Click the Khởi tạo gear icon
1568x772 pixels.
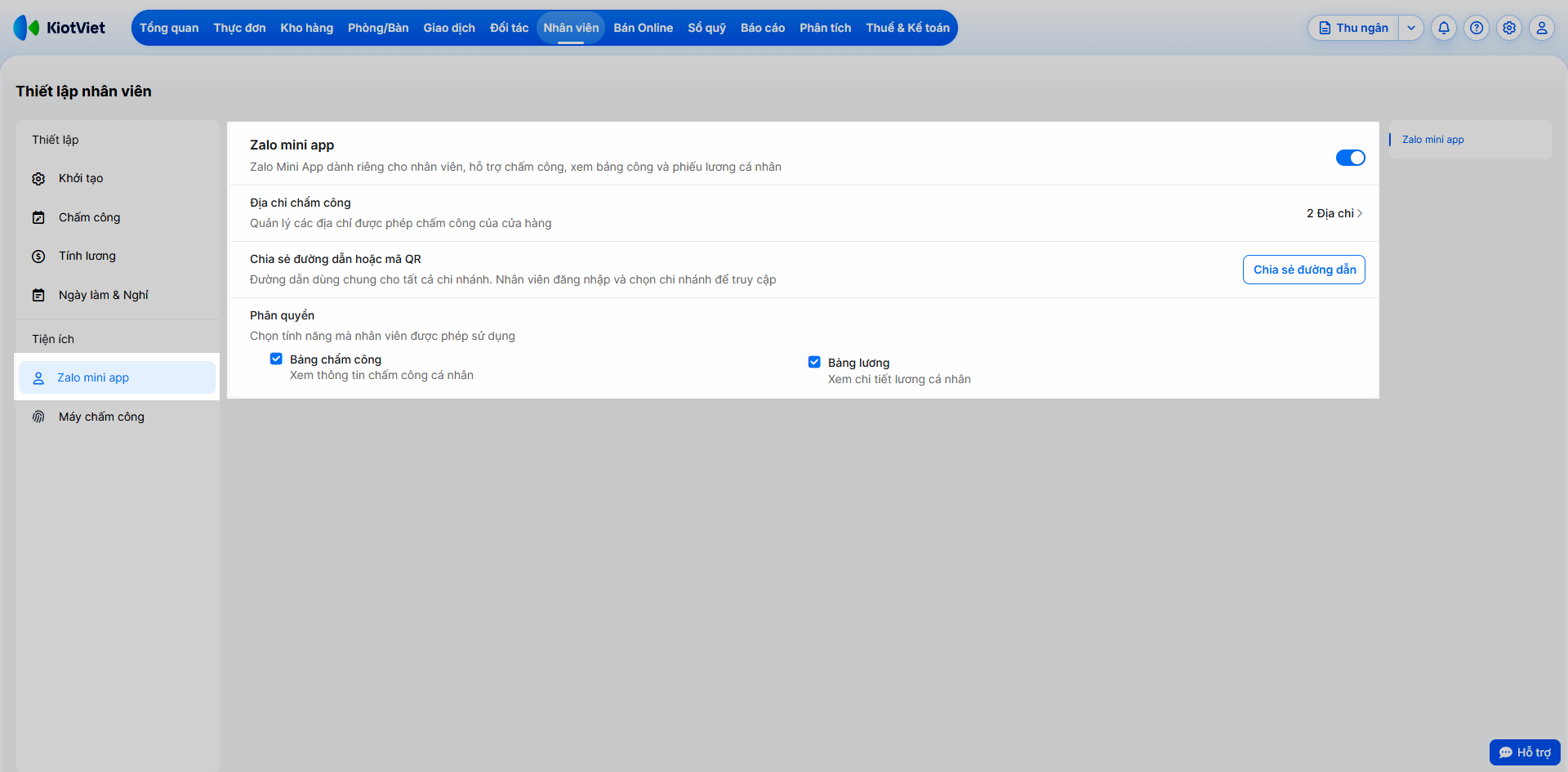coord(38,179)
